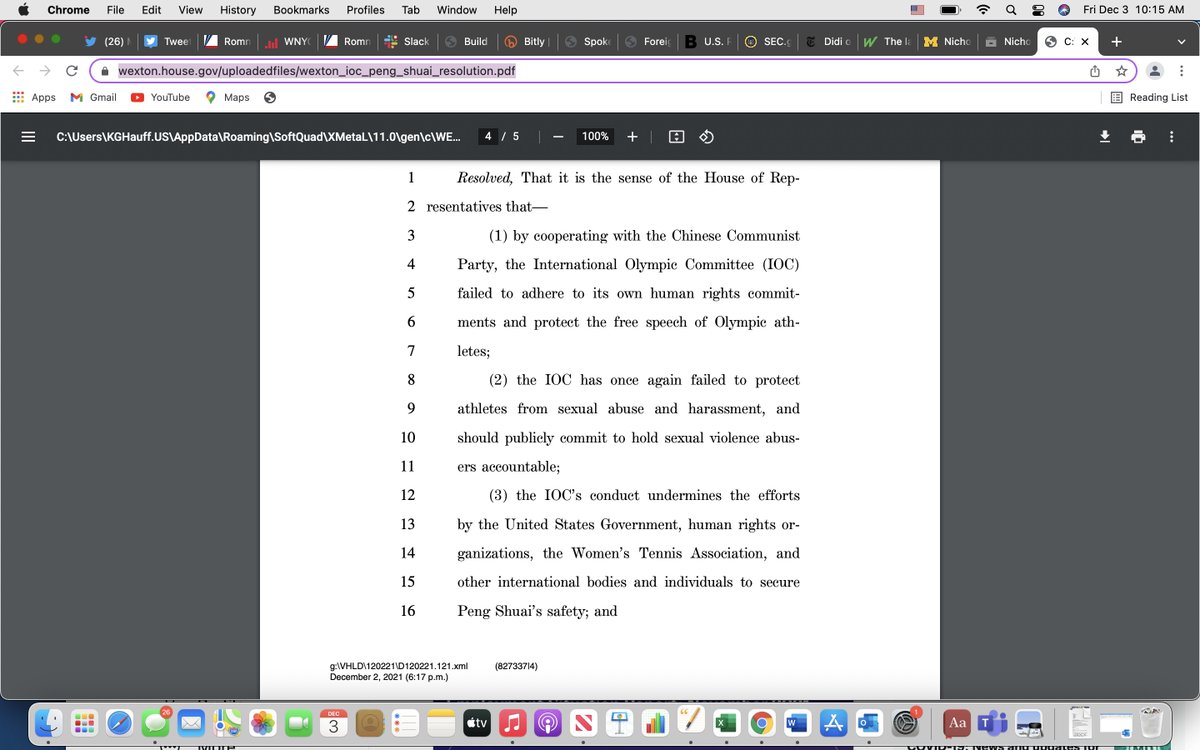Image resolution: width=1200 pixels, height=750 pixels.
Task: Open Apple TV from the dock
Action: click(476, 723)
